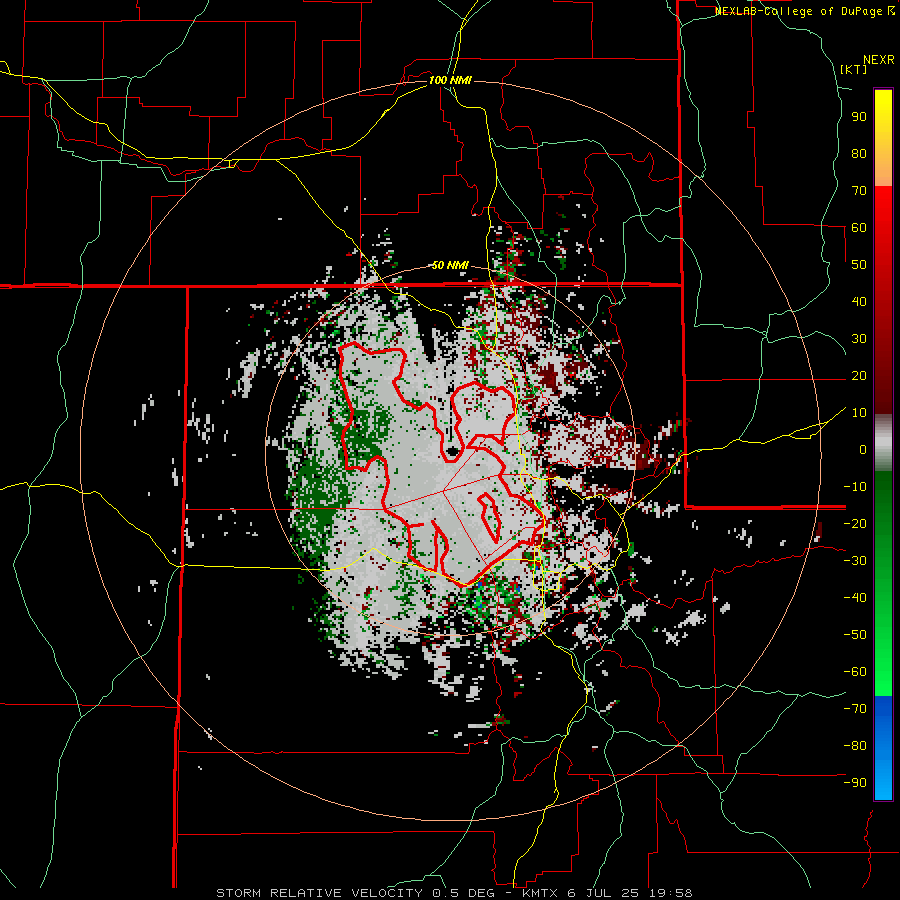Viewport: 900px width, 900px height.
Task: Click the 6 JUL 25 date text
Action: tap(604, 893)
